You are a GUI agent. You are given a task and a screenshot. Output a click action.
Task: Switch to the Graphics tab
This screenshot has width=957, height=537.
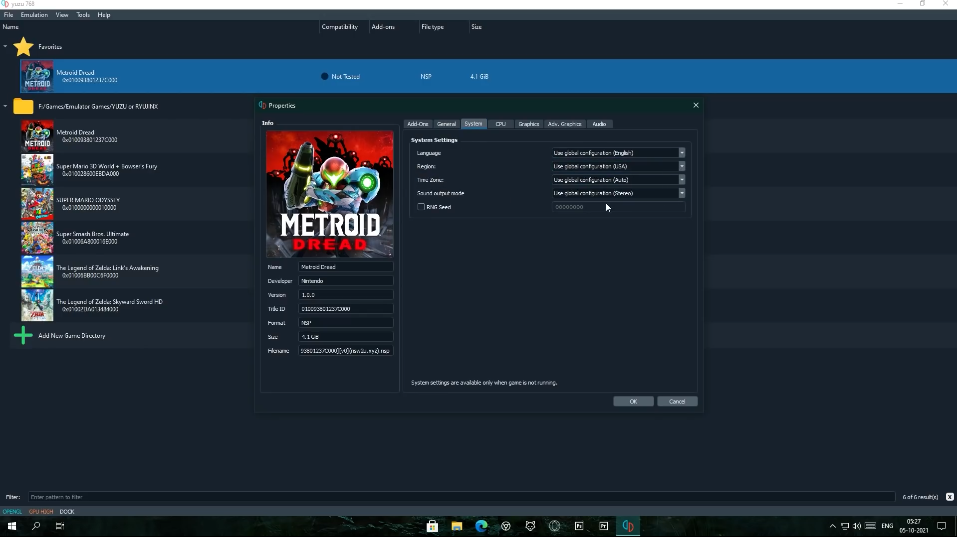(x=529, y=124)
